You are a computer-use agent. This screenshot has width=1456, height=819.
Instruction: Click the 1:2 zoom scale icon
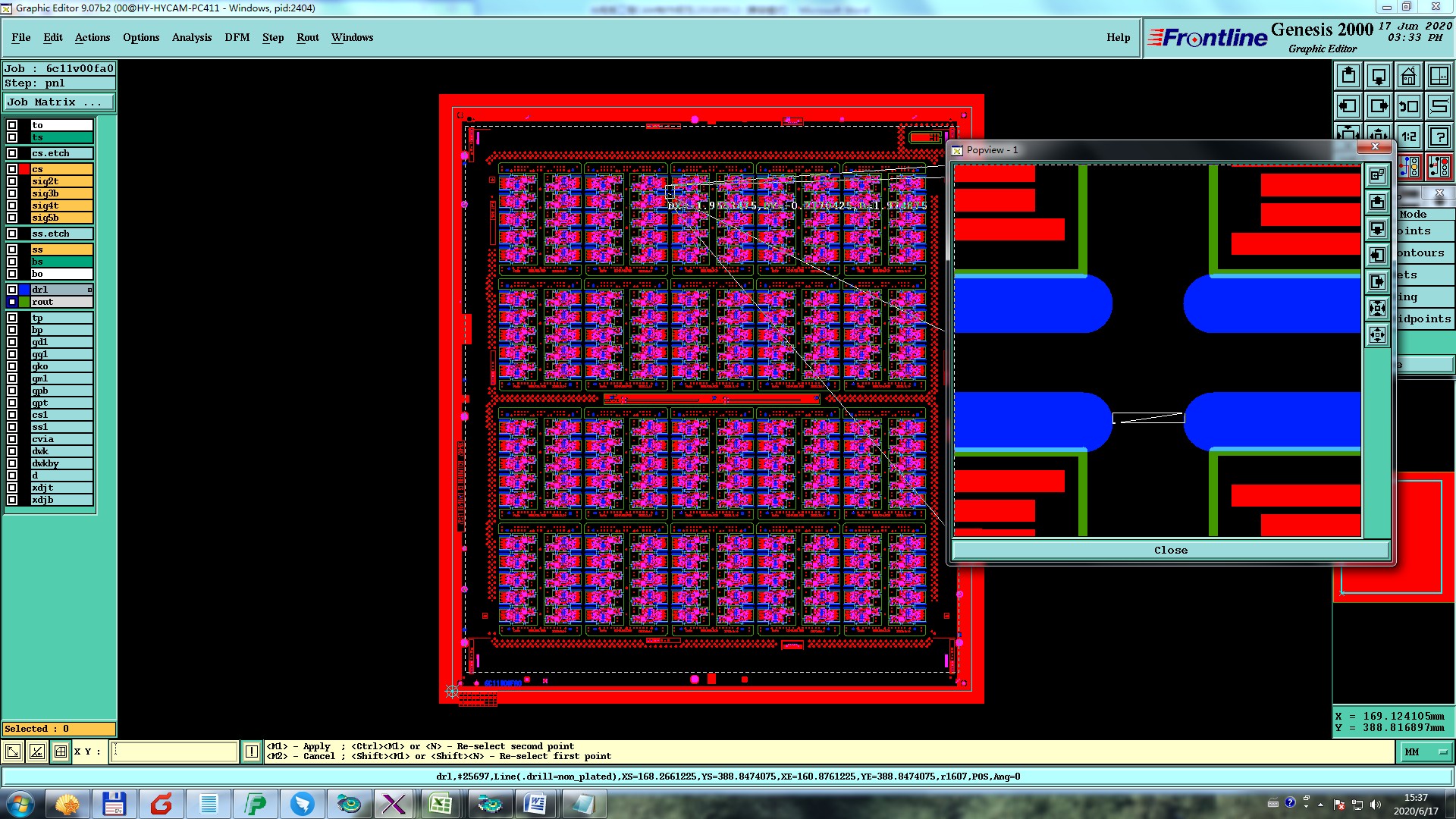[x=1408, y=136]
